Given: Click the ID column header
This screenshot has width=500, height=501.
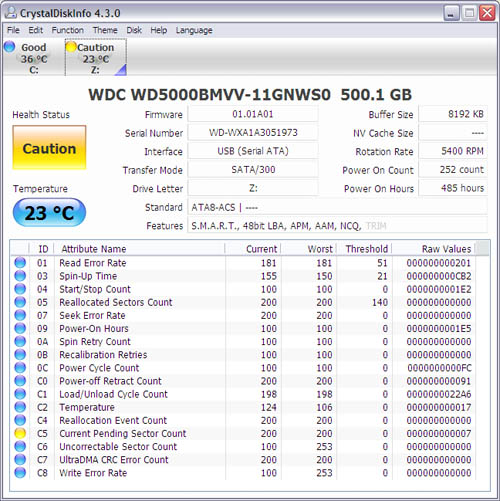Looking at the screenshot, I should coord(42,249).
